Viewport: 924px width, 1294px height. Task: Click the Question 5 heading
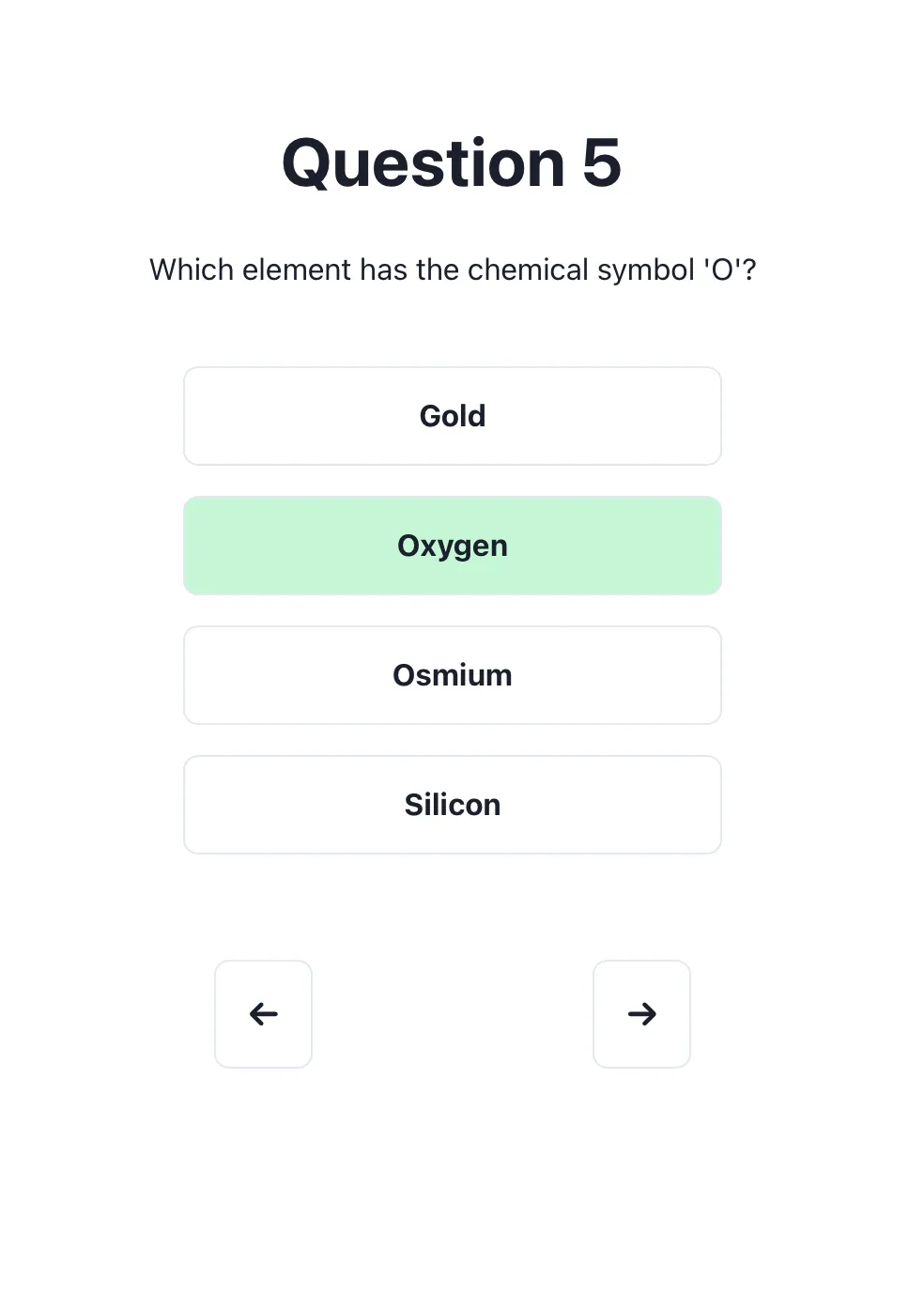click(x=452, y=162)
